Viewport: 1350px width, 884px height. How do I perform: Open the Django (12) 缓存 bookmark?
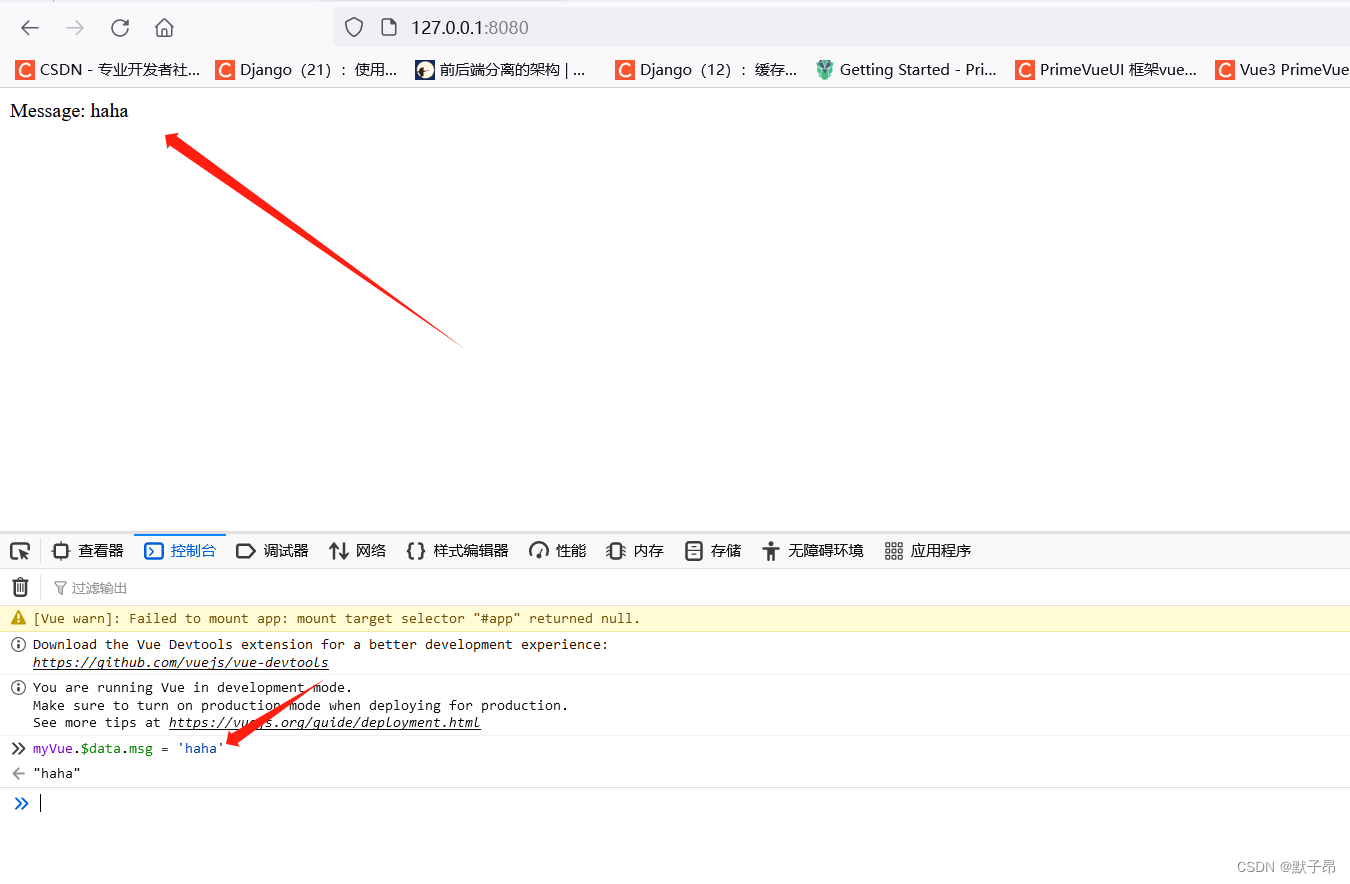click(706, 70)
